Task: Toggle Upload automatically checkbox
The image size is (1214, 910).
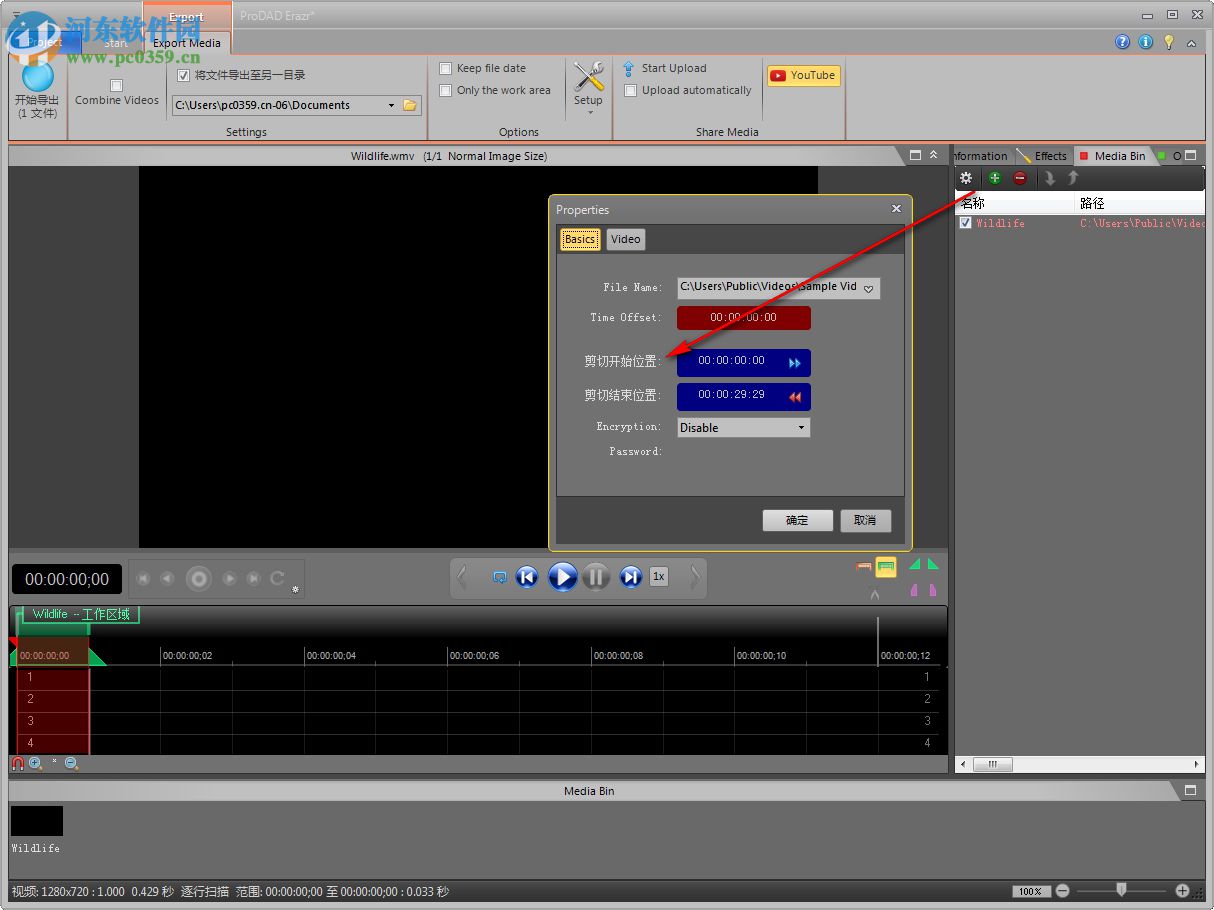Action: pos(631,91)
